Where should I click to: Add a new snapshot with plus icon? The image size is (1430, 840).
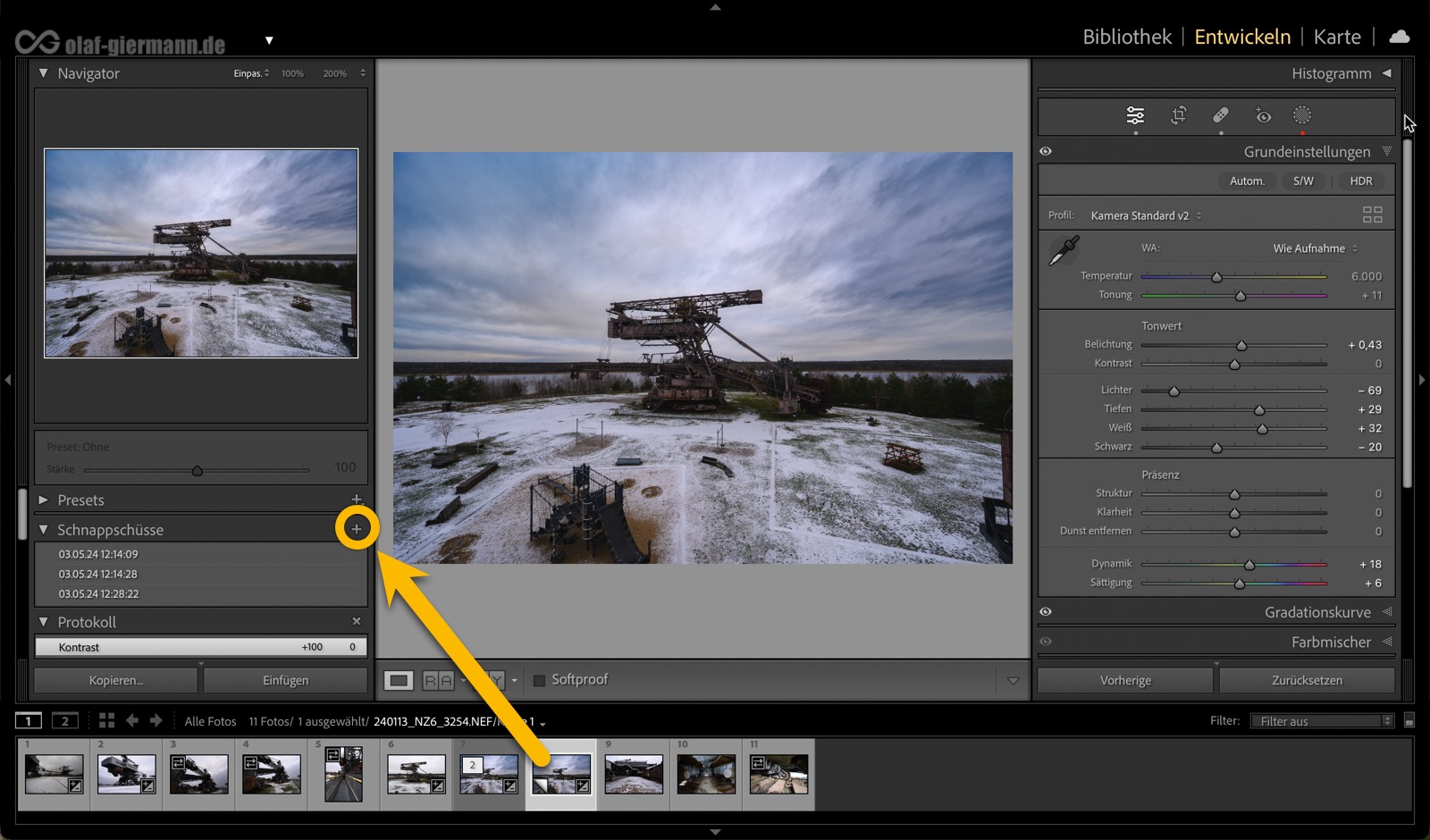[x=357, y=529]
